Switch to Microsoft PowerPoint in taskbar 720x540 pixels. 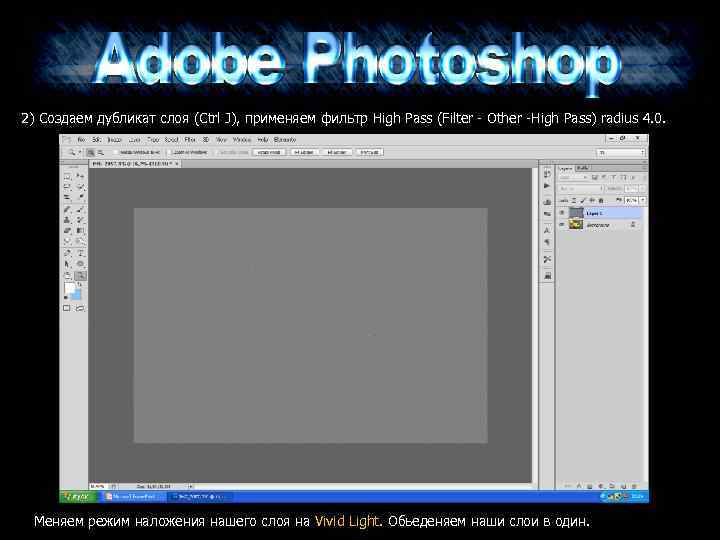(133, 497)
